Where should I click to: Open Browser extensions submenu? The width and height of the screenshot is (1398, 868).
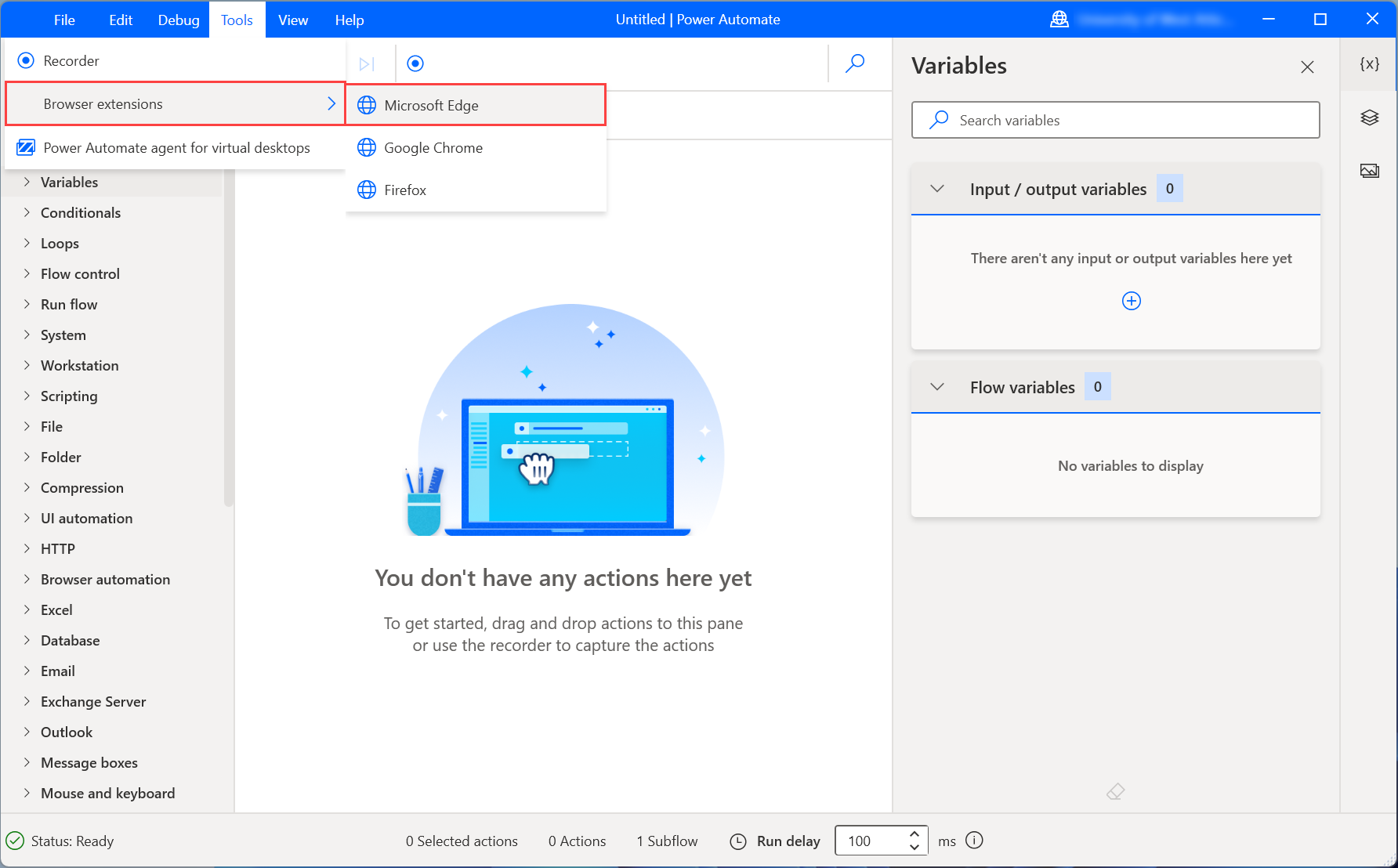175,103
